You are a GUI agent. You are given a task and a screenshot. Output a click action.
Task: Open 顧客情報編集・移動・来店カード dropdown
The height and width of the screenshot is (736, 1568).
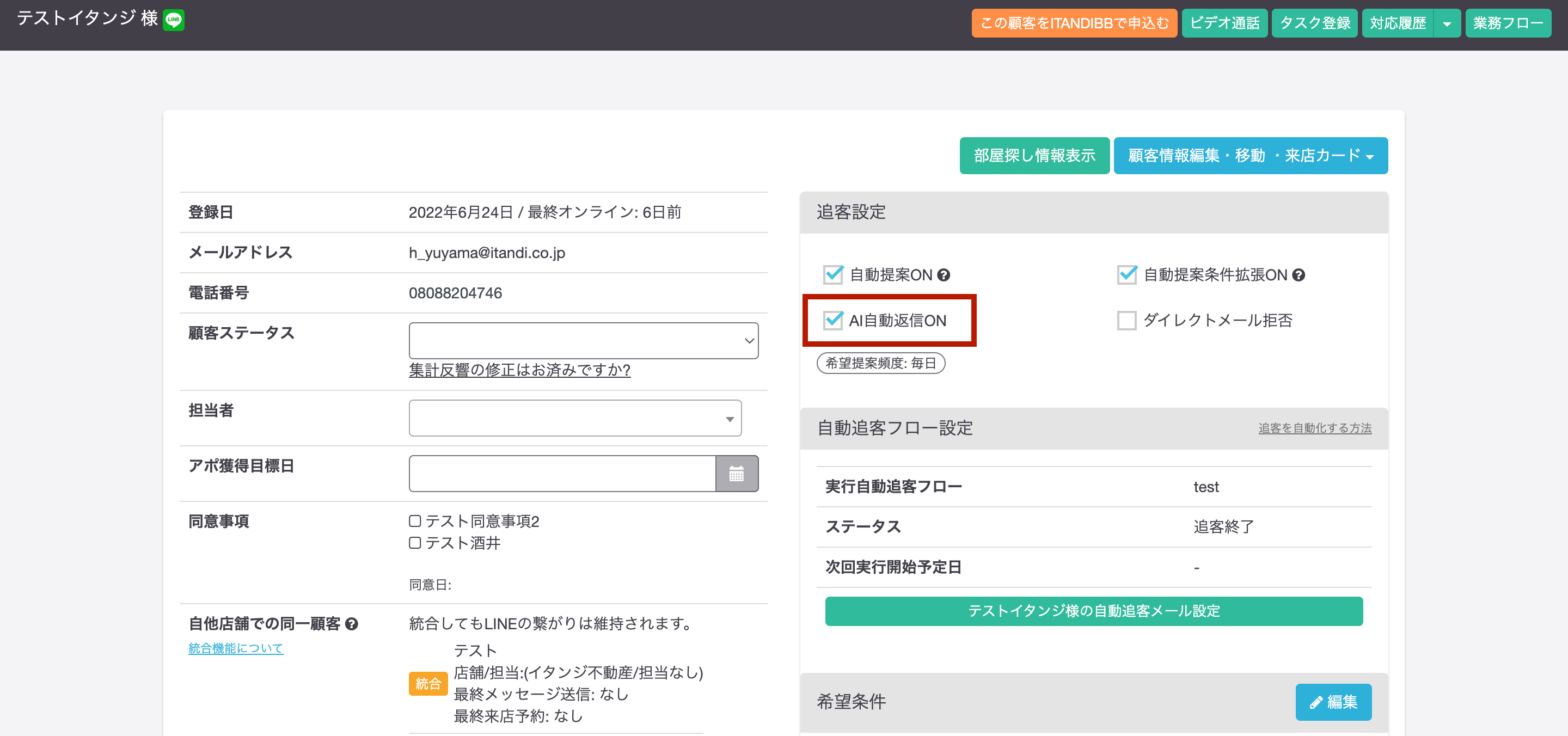coord(1250,156)
